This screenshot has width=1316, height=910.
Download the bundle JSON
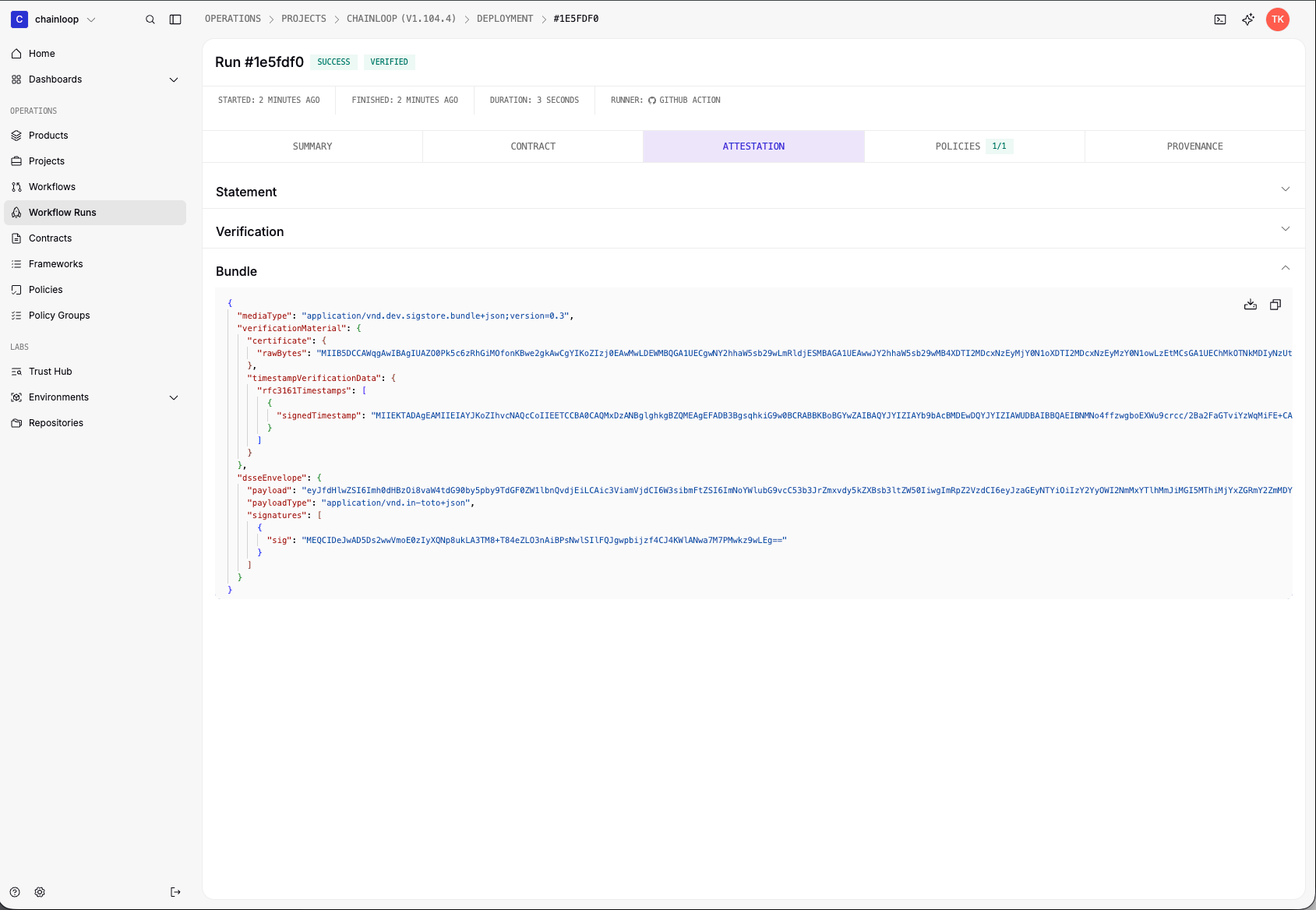tap(1251, 305)
